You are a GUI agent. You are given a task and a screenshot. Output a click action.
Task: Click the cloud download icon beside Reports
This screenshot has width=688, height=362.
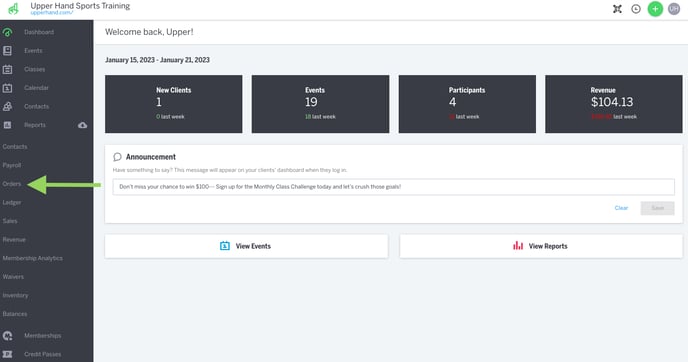(82, 125)
